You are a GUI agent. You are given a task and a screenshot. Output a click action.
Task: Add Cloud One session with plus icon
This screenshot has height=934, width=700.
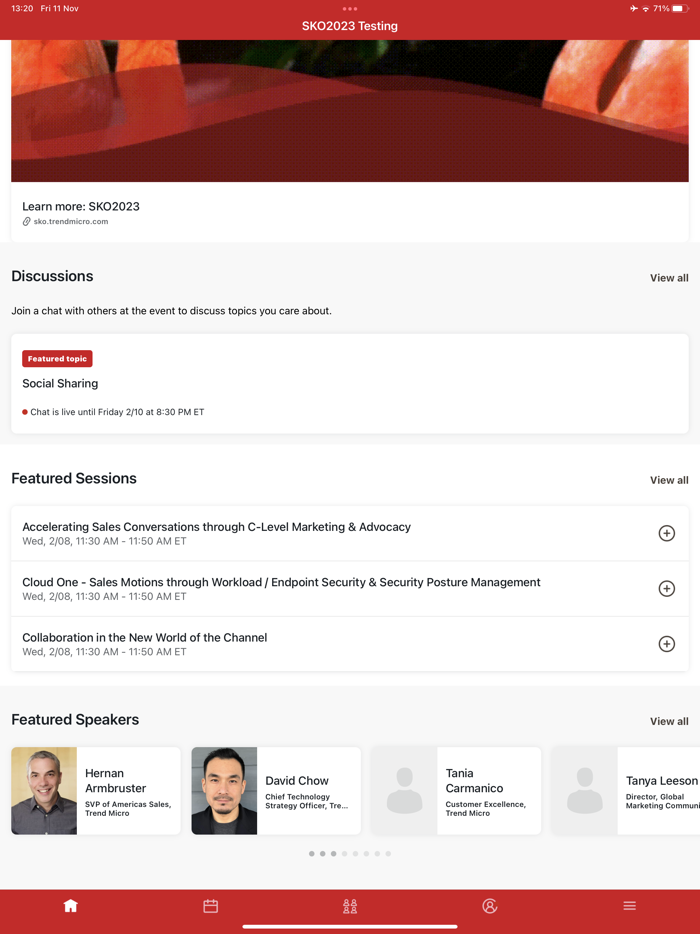[667, 589]
